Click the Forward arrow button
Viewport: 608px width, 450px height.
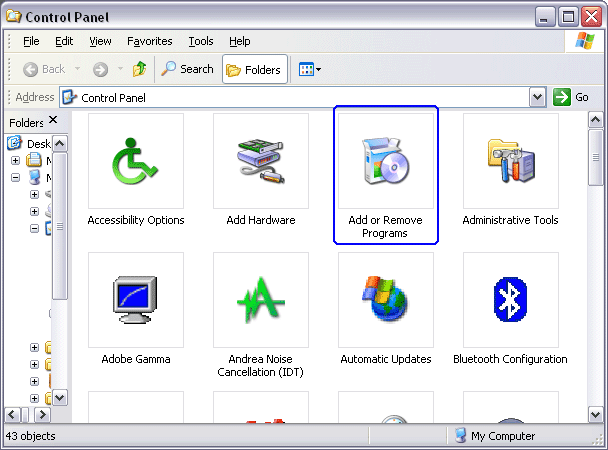pyautogui.click(x=100, y=70)
